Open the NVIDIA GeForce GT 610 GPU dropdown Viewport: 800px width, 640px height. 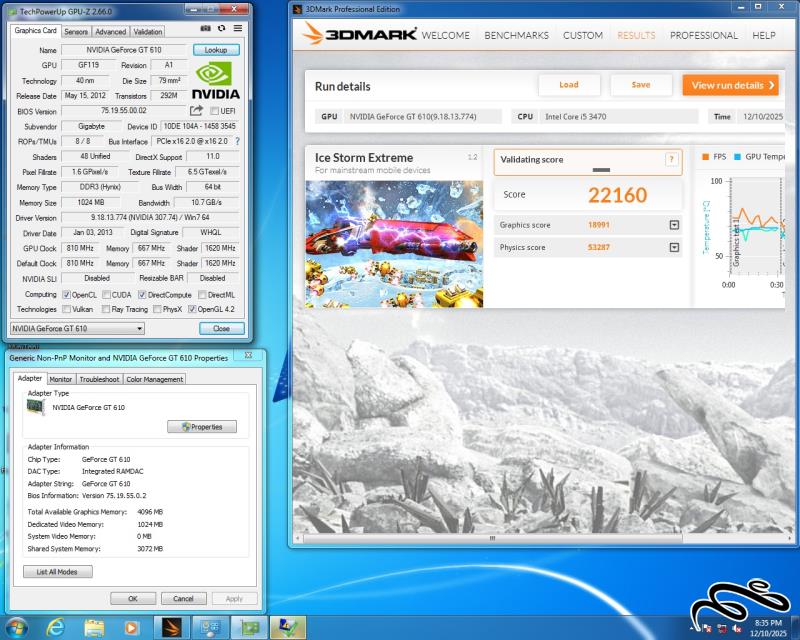point(77,328)
